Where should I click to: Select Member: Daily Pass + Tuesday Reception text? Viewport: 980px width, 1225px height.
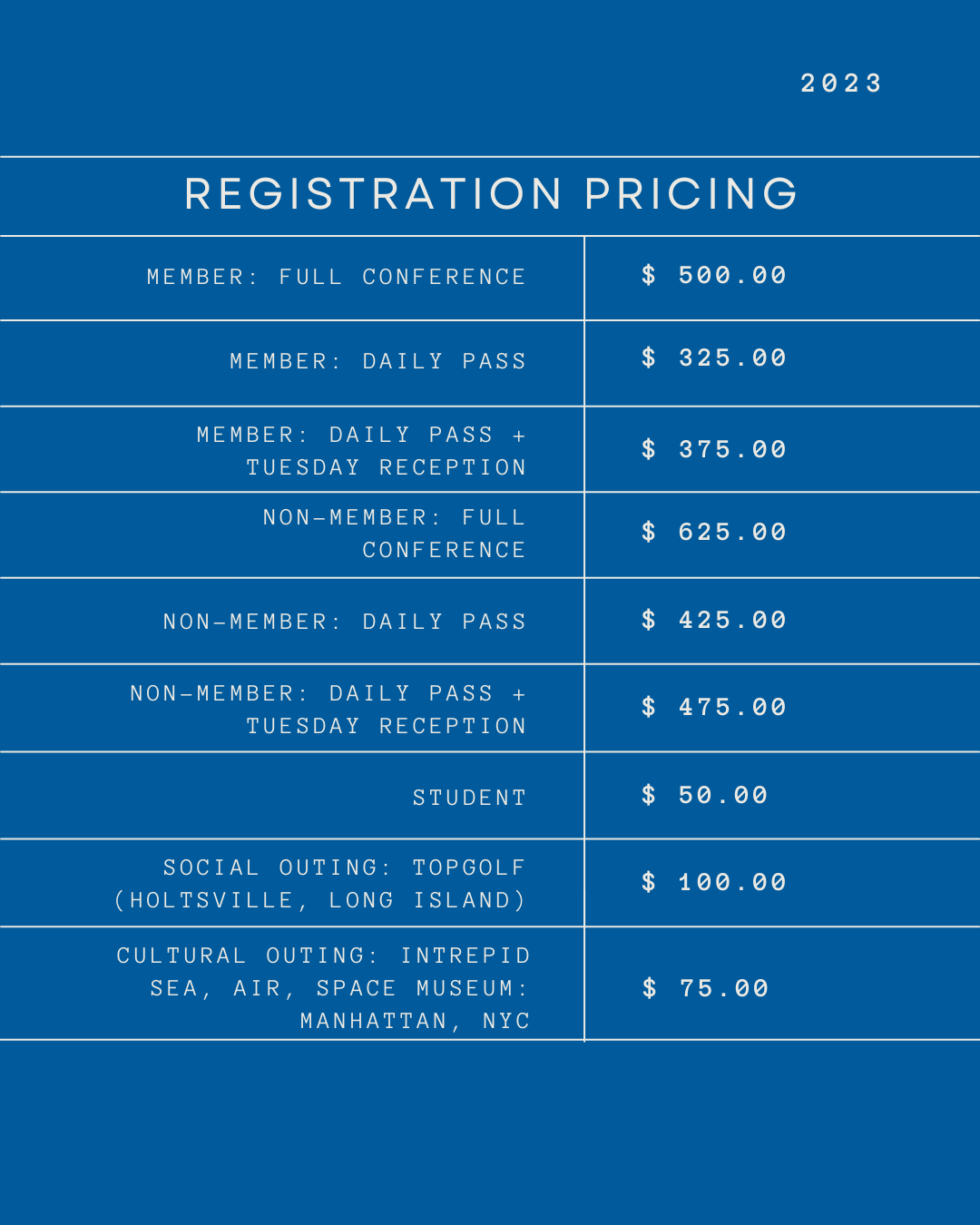coord(362,451)
